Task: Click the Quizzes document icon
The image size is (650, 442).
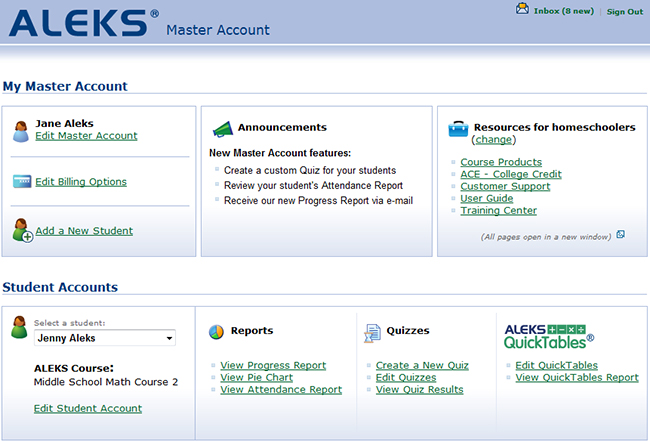Action: point(372,333)
